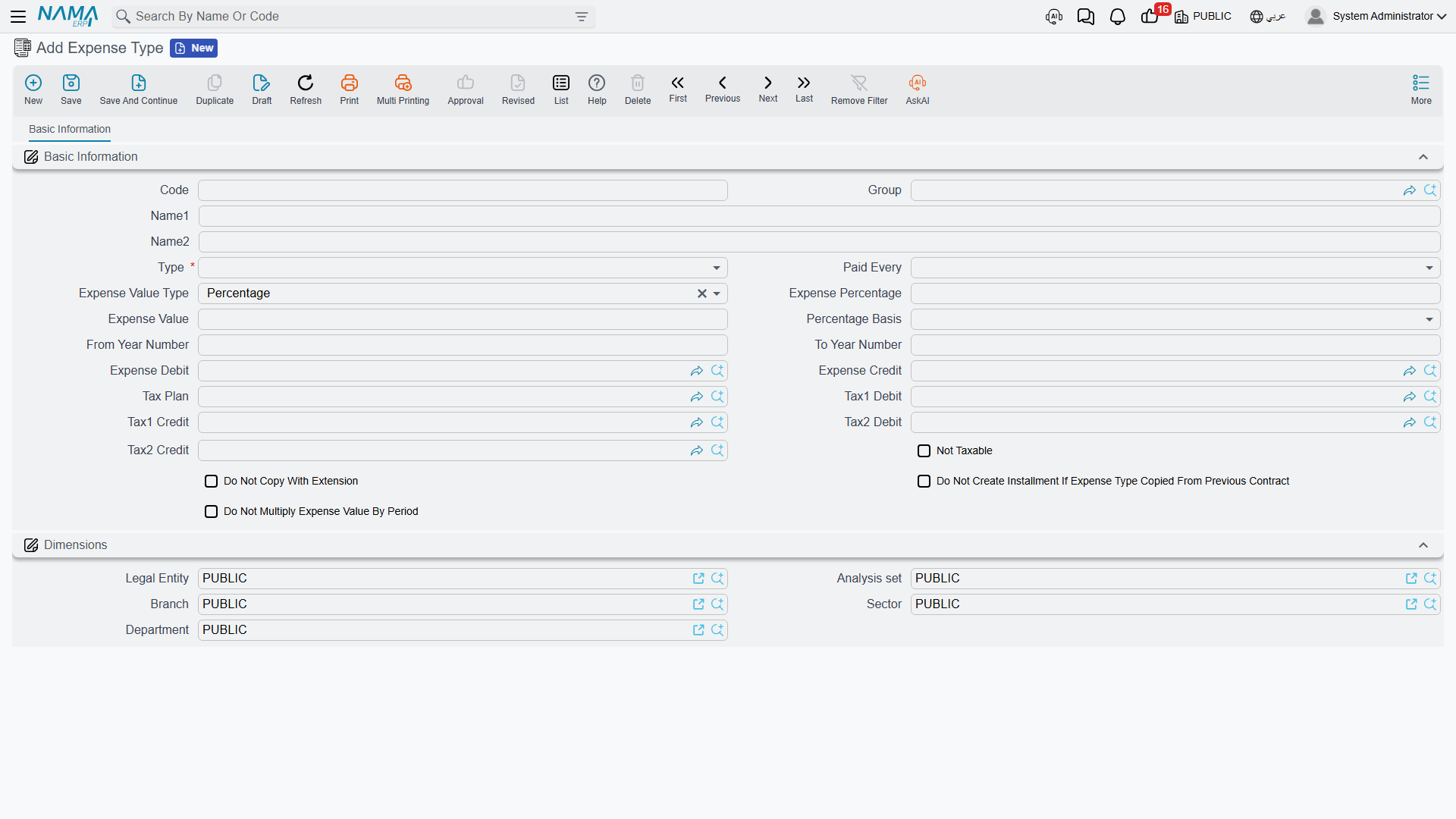Open the Type dropdown
This screenshot has width=1456, height=819.
pyautogui.click(x=716, y=268)
